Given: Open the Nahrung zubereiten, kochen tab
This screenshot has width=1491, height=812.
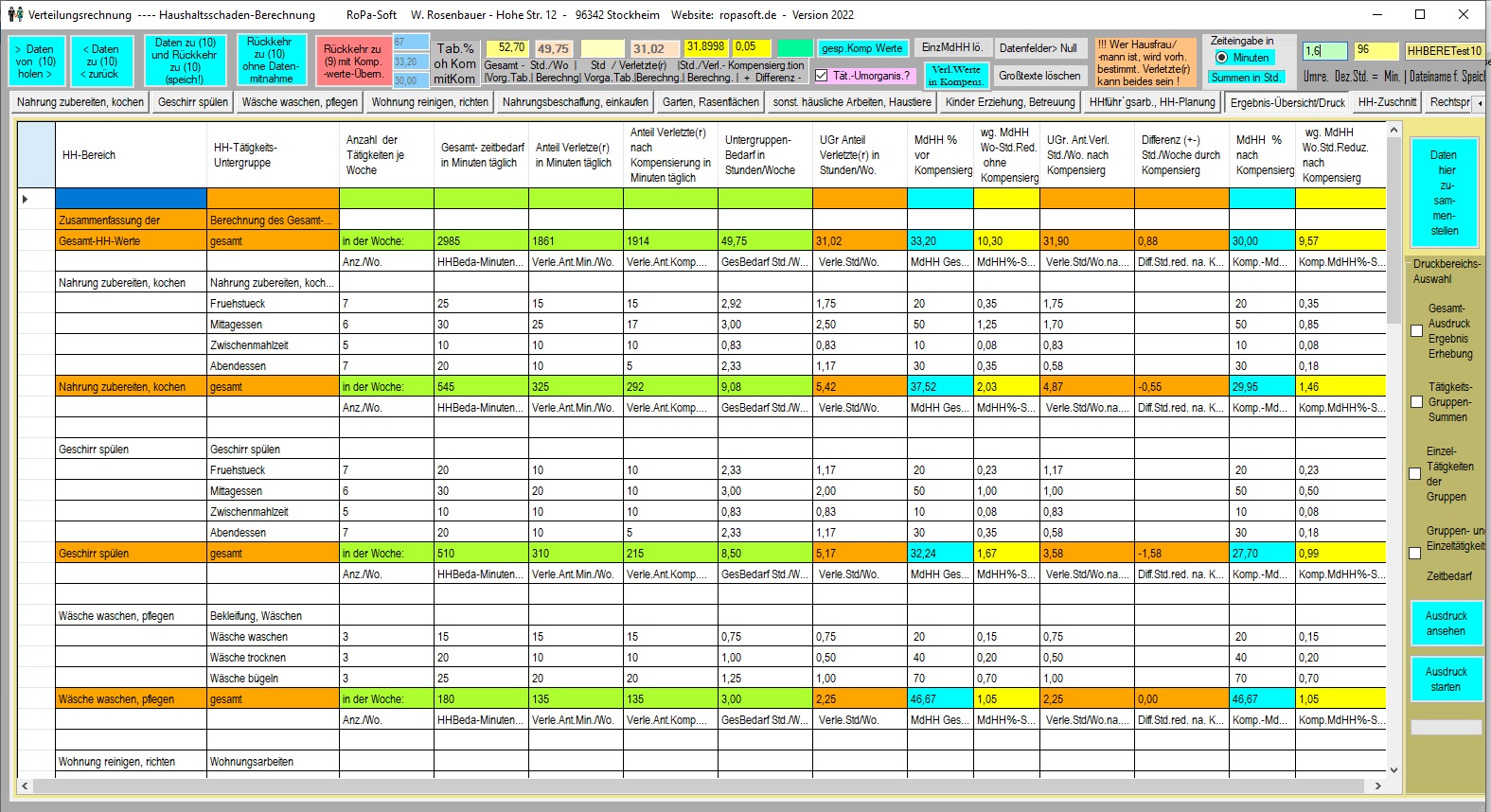Looking at the screenshot, I should tap(80, 102).
